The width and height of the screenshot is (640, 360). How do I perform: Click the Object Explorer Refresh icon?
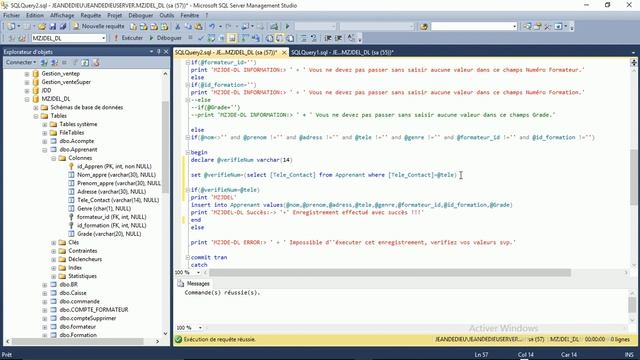tap(85, 62)
